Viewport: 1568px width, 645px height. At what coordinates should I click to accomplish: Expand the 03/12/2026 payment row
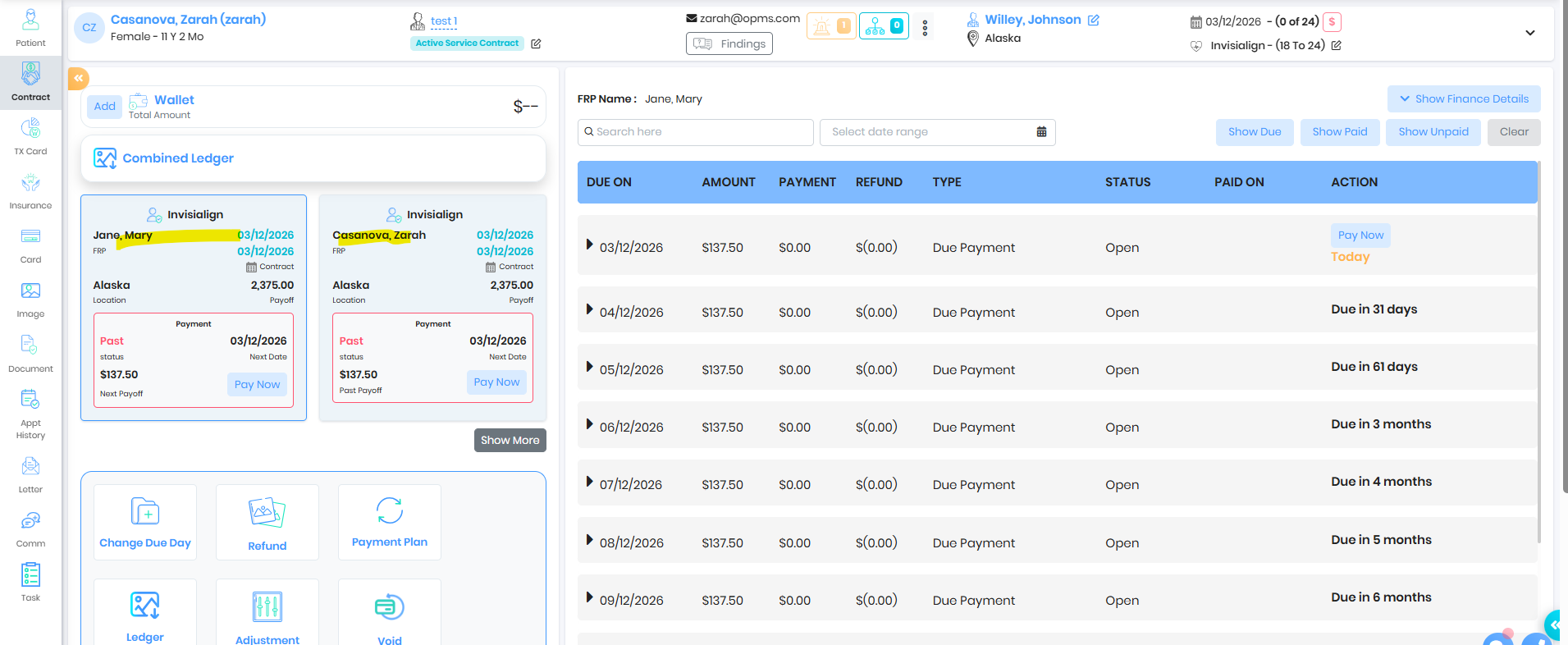[589, 245]
